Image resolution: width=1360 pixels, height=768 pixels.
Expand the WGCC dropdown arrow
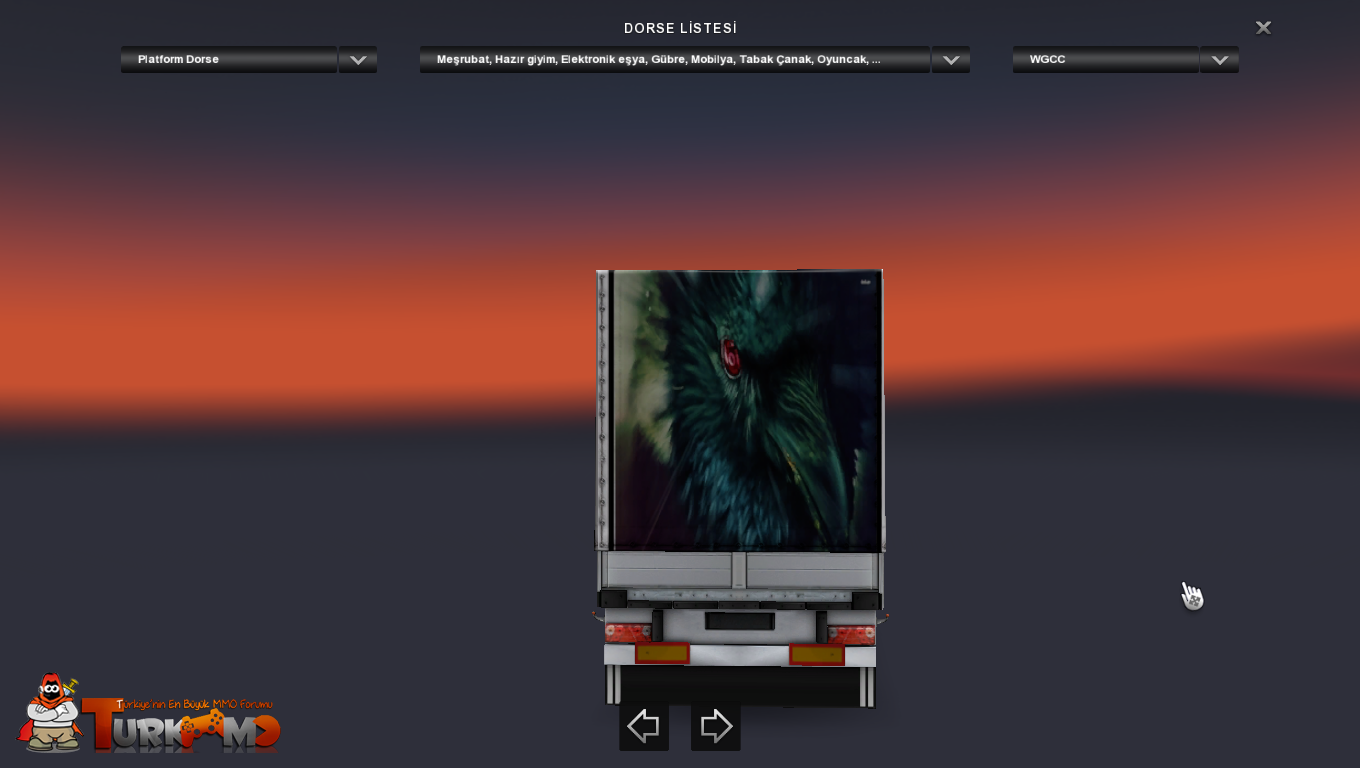pyautogui.click(x=1219, y=60)
